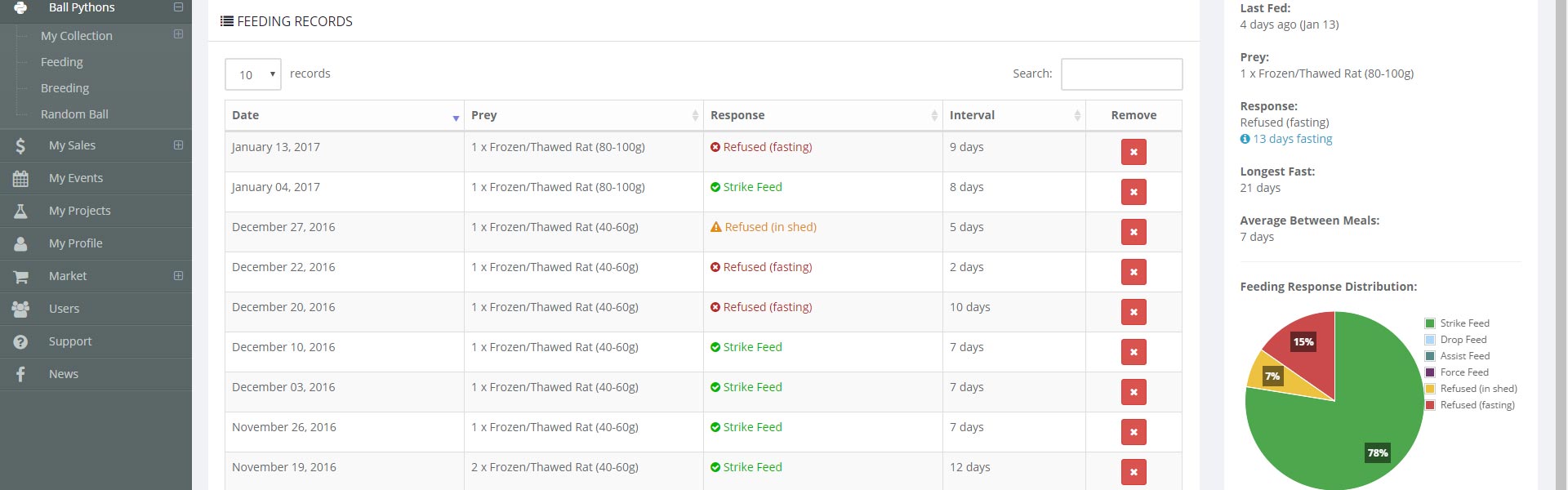Delete the December 27, 2016 feeding record
Screen dimensions: 1568x490
click(1134, 232)
